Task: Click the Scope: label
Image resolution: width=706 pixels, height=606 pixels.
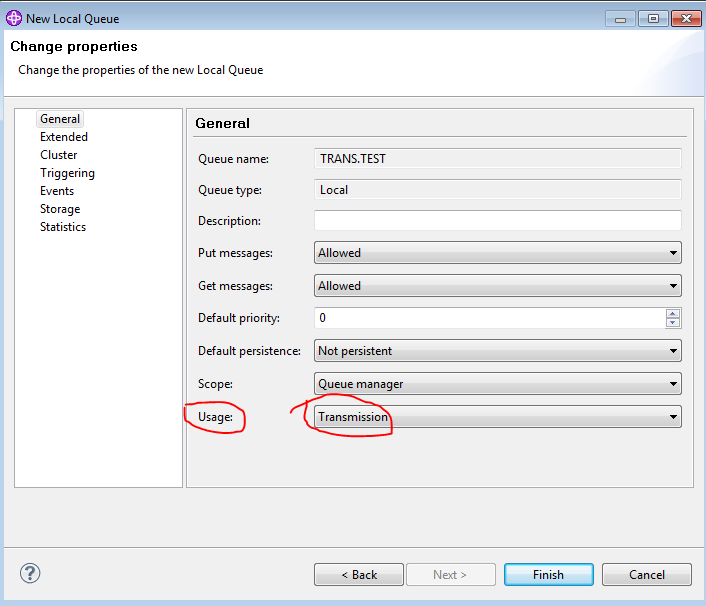Action: (x=215, y=384)
